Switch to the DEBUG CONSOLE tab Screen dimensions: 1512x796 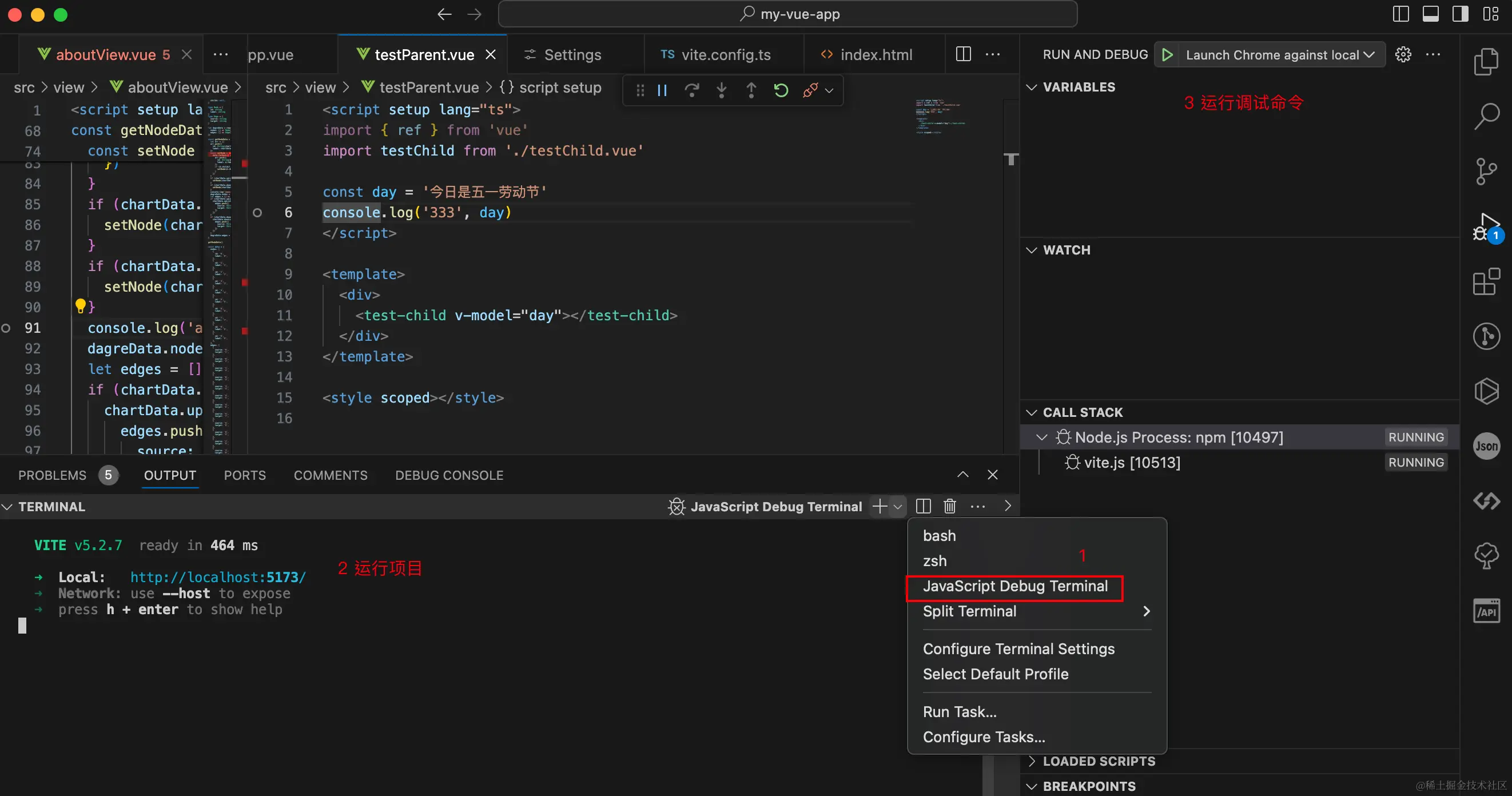[x=449, y=475]
